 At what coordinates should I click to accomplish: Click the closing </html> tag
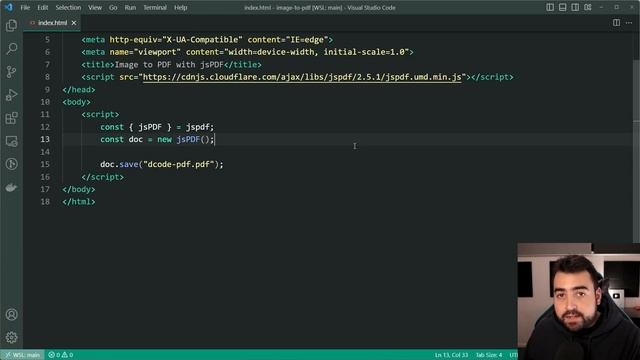pyautogui.click(x=79, y=202)
